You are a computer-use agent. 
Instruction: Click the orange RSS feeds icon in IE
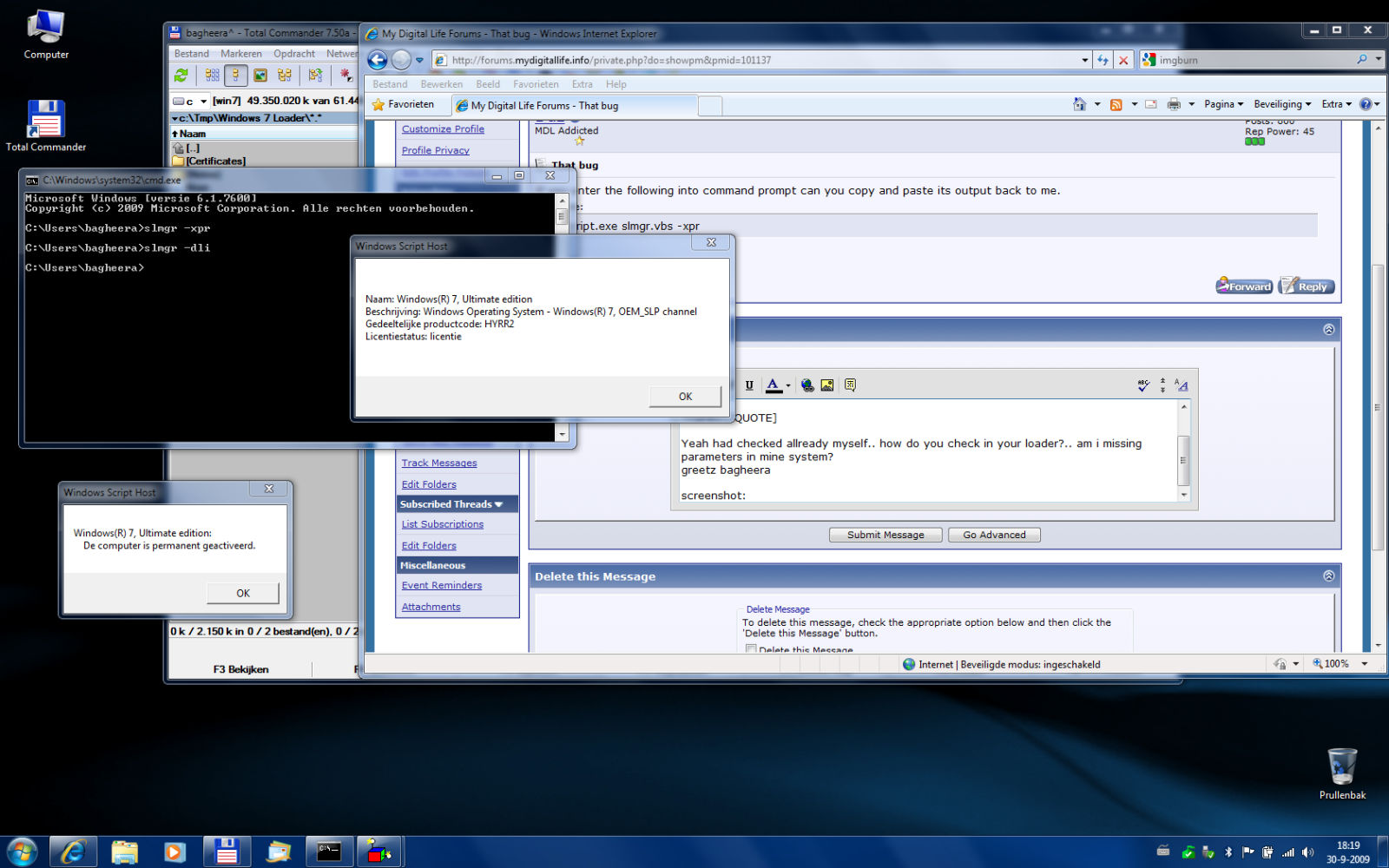[x=1116, y=104]
